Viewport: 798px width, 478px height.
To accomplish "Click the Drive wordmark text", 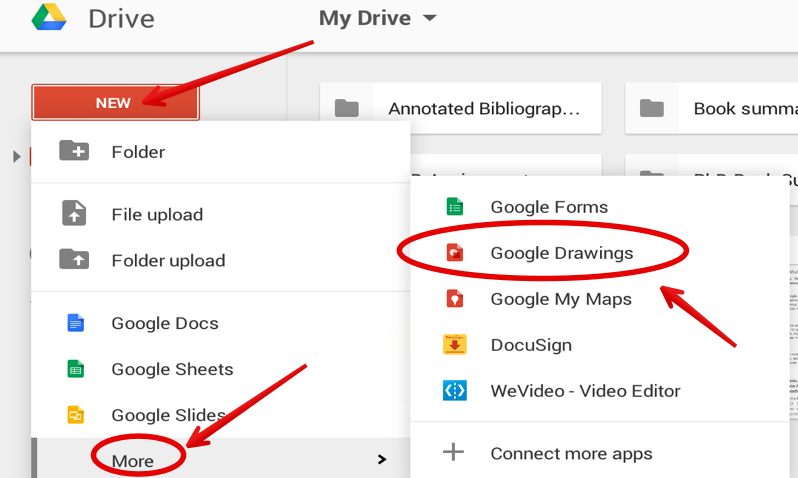I will pyautogui.click(x=121, y=19).
